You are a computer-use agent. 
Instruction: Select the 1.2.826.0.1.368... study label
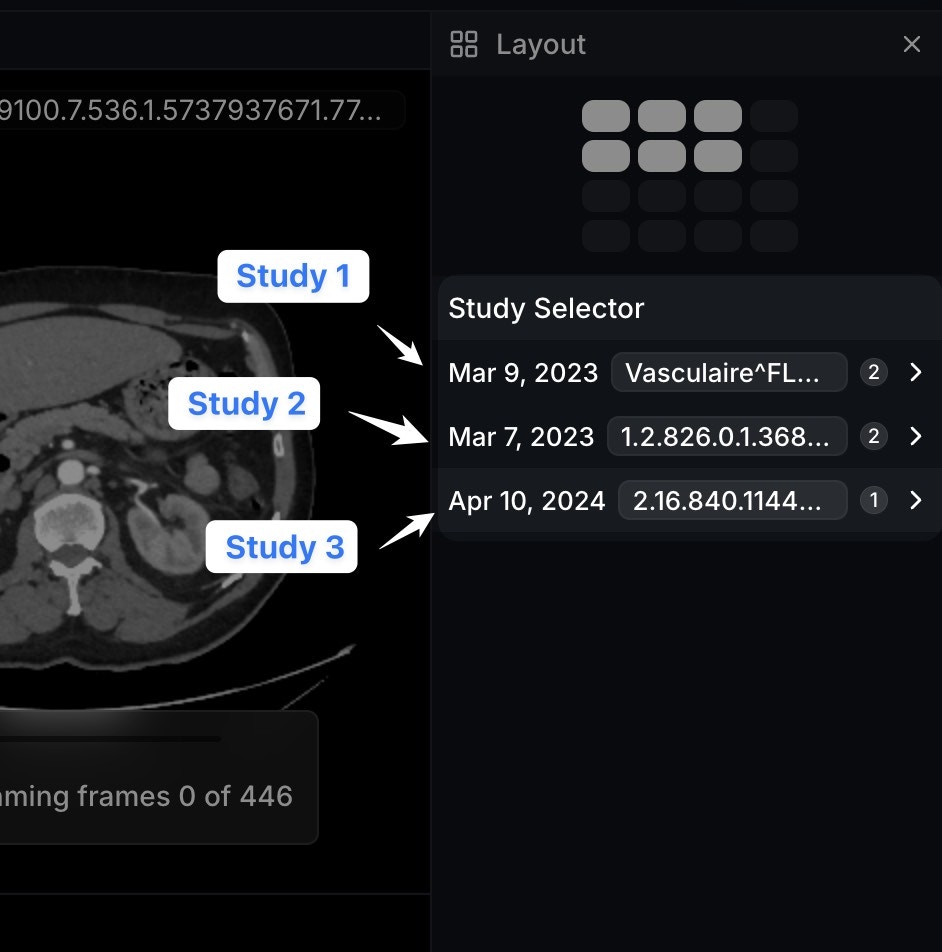click(727, 436)
